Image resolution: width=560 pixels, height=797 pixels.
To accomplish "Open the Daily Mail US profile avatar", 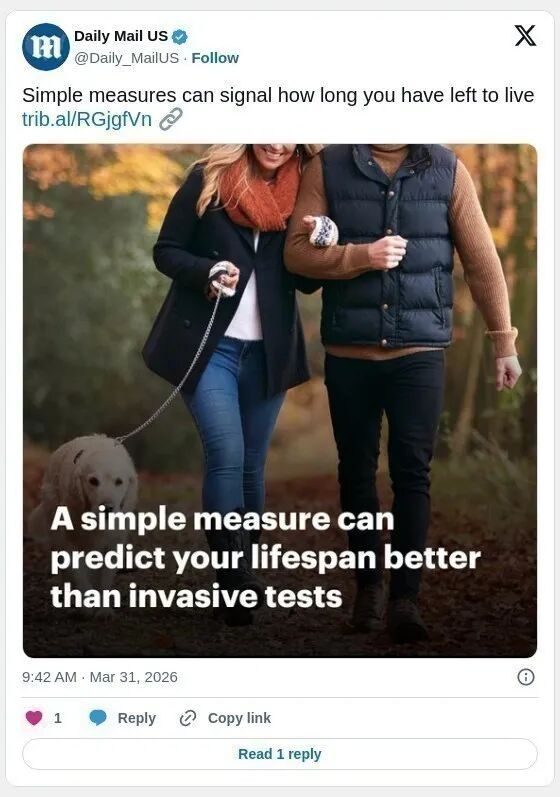I will coord(46,47).
